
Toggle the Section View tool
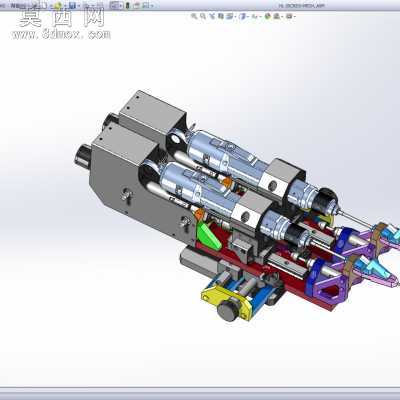coord(220,16)
